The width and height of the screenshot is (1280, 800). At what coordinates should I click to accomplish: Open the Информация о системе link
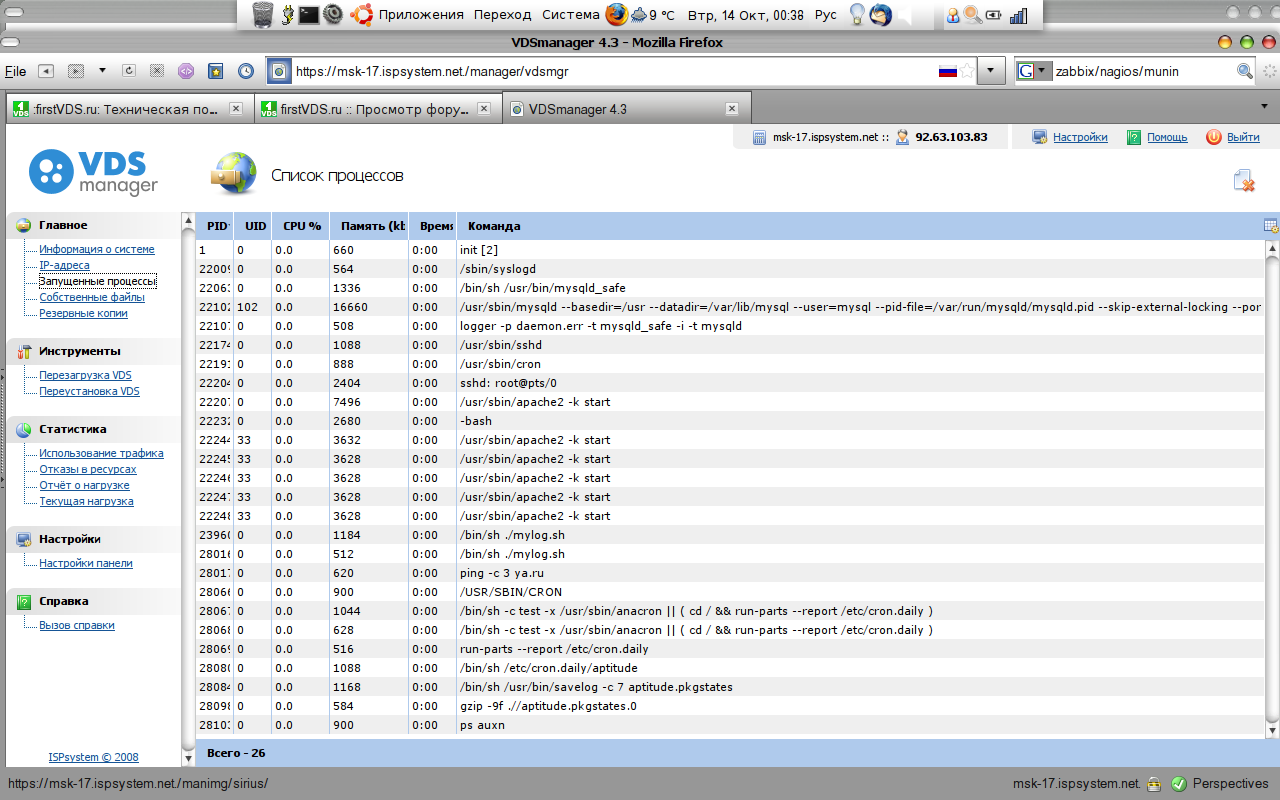click(97, 249)
